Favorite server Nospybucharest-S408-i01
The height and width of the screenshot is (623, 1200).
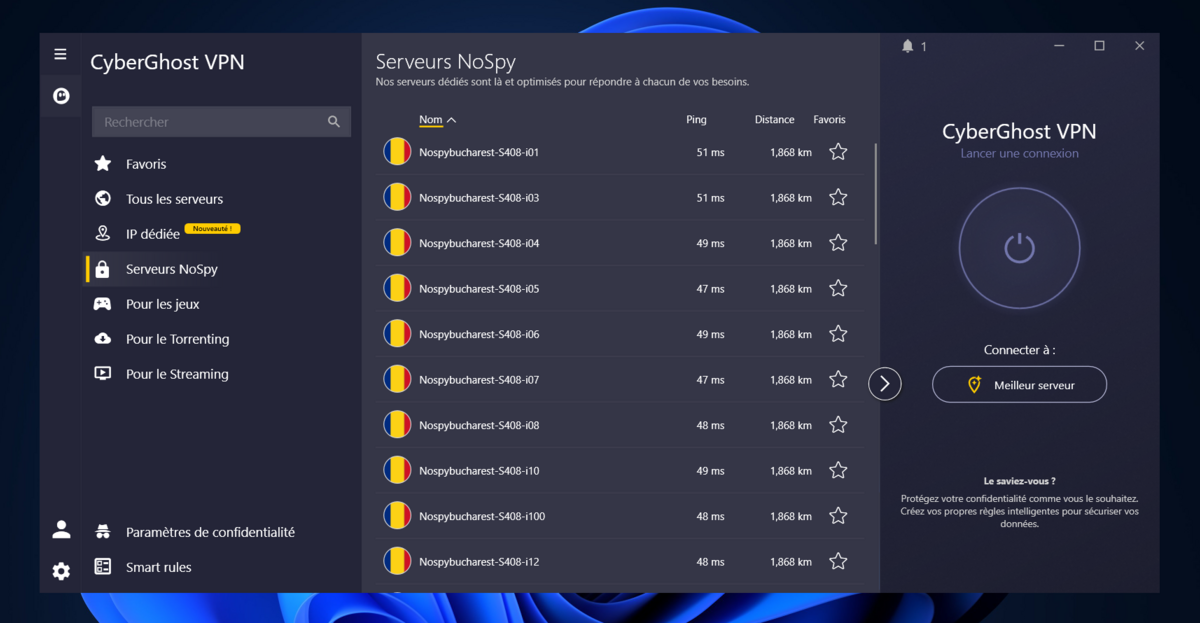pos(838,152)
